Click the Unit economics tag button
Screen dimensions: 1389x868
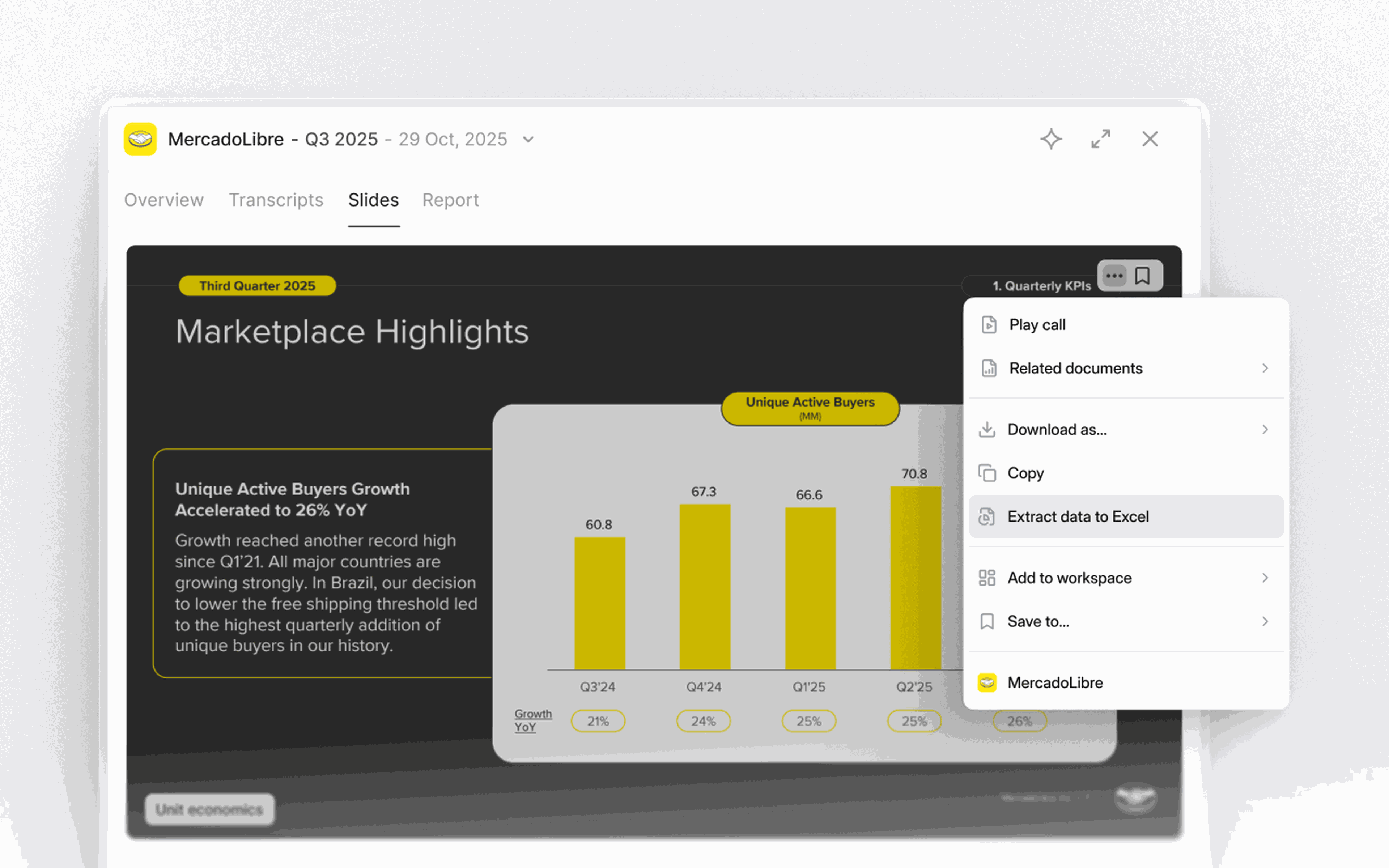(x=209, y=809)
